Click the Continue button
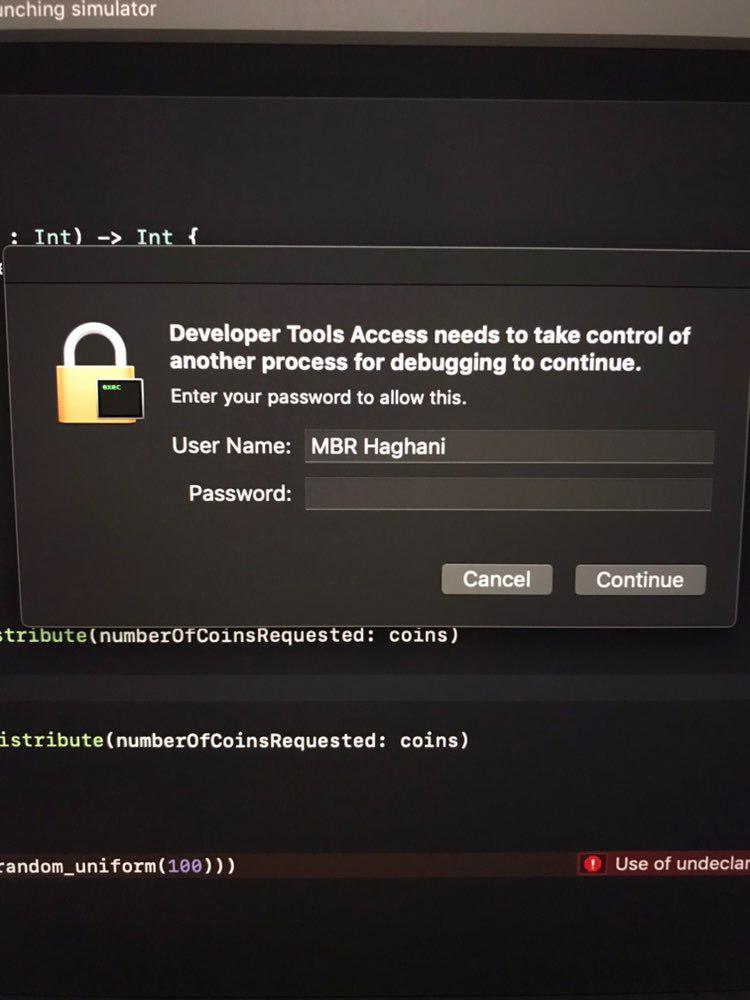This screenshot has height=1000, width=750. click(x=640, y=580)
